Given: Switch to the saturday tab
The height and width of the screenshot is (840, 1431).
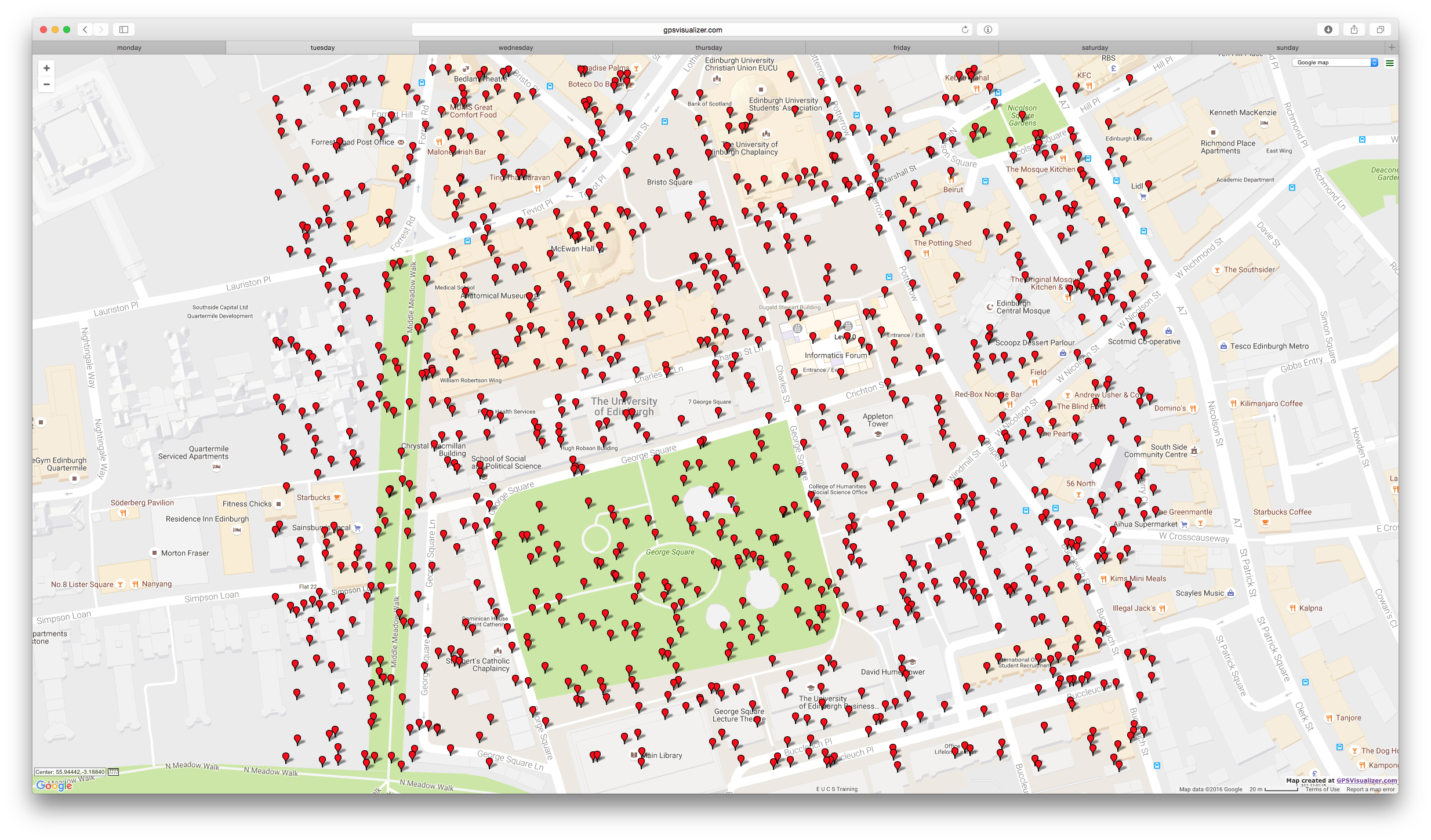Looking at the screenshot, I should (1095, 48).
